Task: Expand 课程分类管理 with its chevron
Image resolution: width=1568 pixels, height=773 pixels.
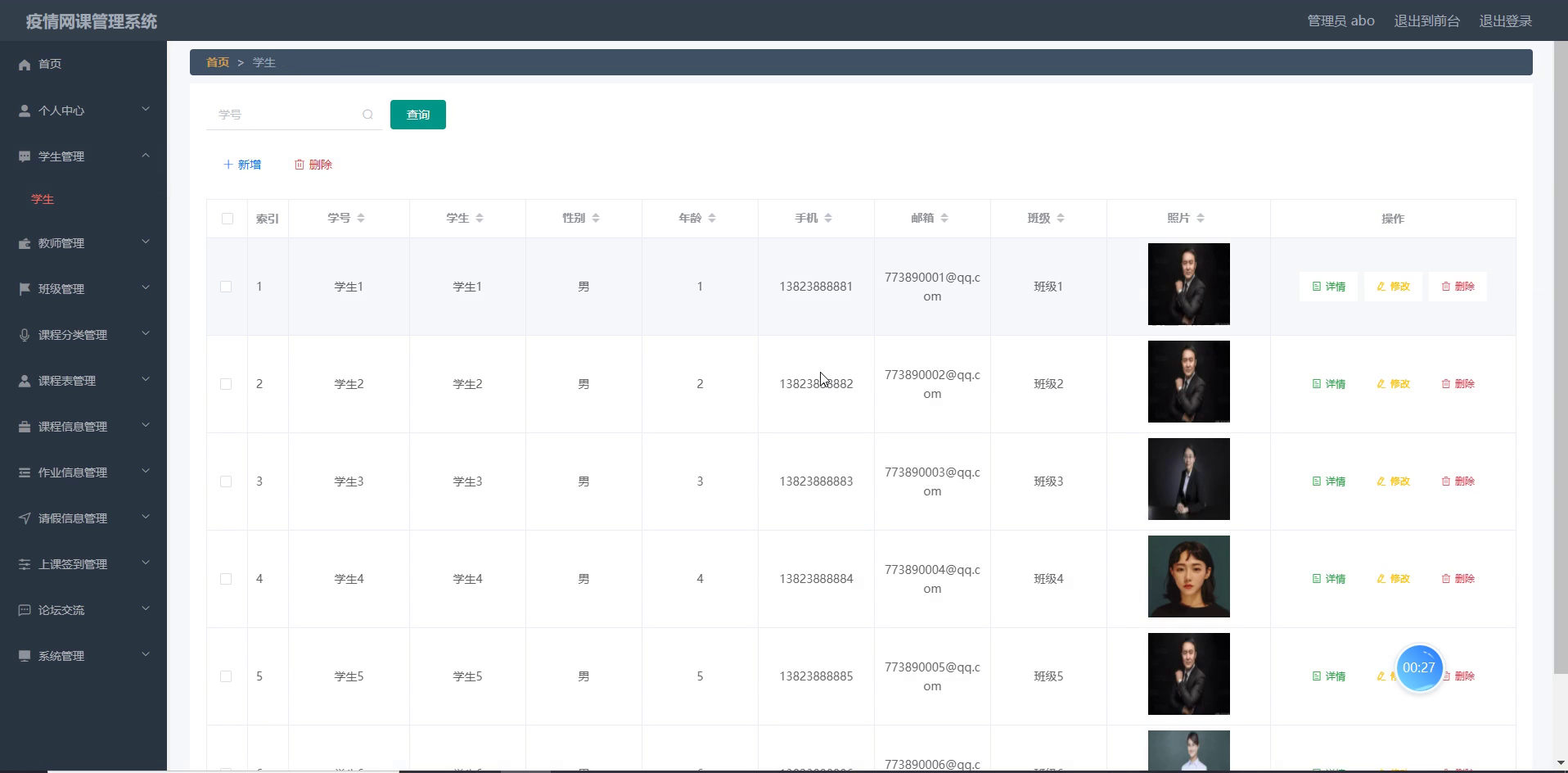Action: 146,333
